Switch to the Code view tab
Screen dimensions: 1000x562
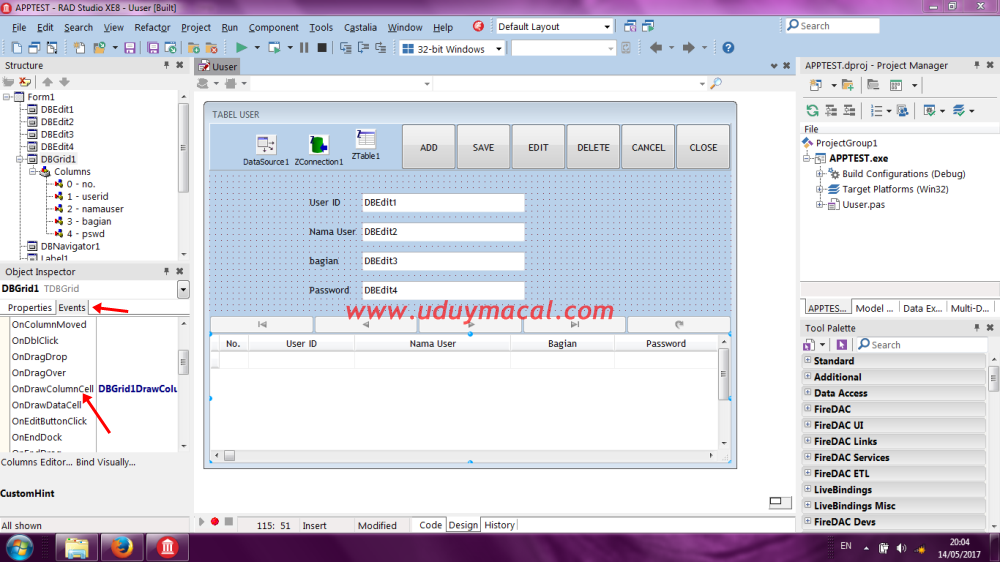tap(430, 525)
